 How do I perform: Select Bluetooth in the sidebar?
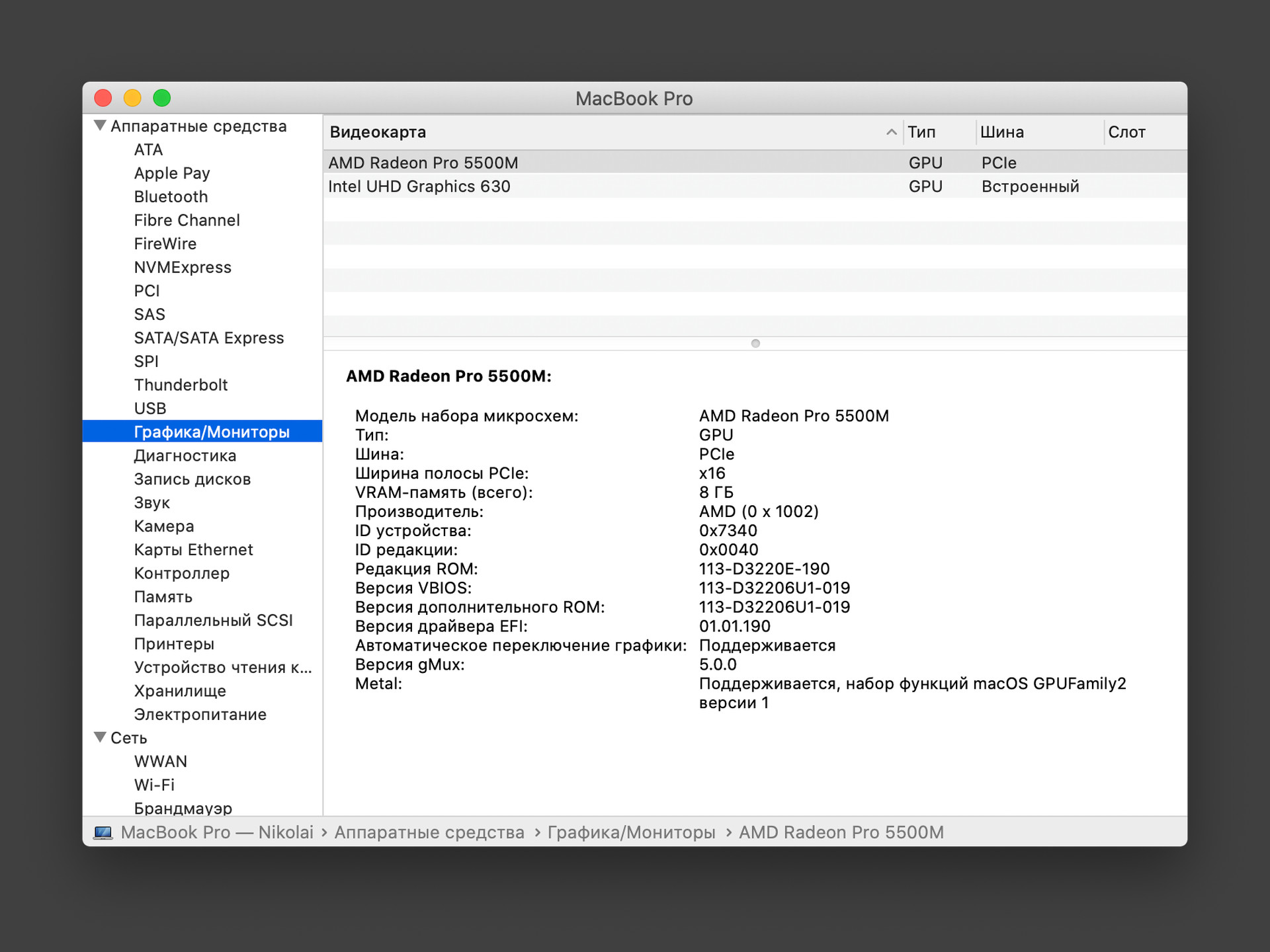click(171, 196)
